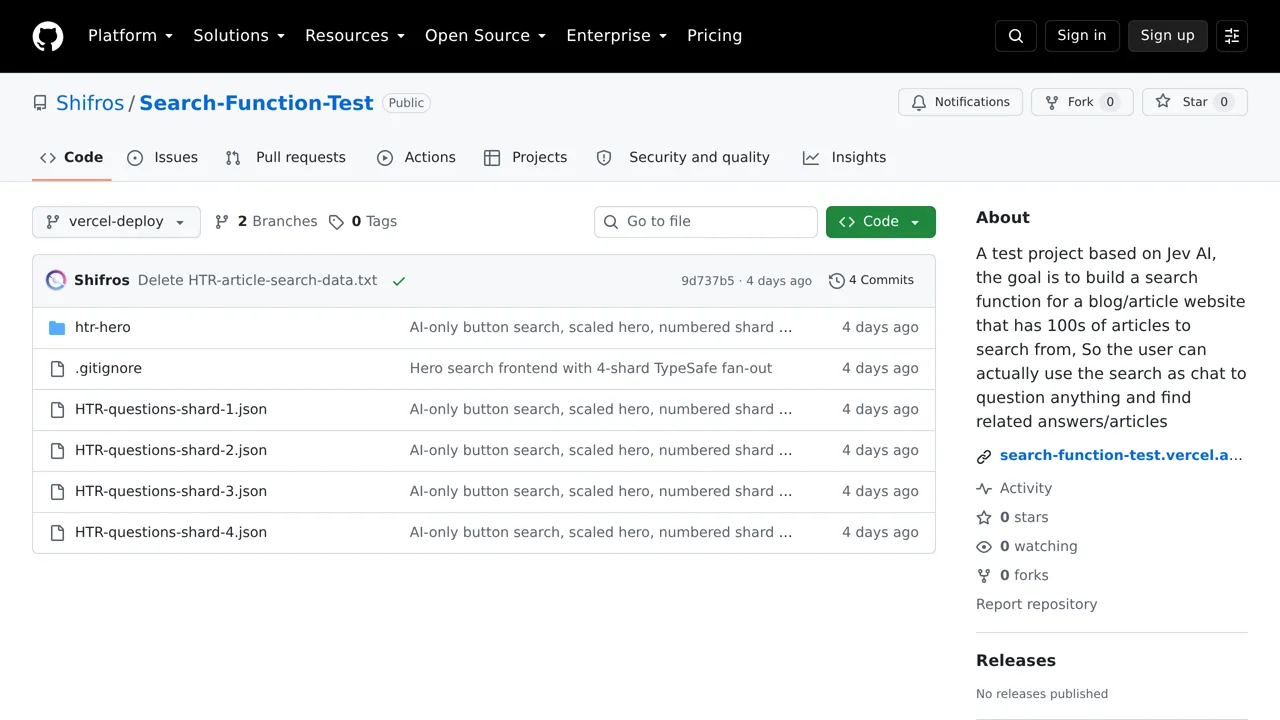Click the fork icon next to 0 forks
Screen dimensions: 1280x720
[x=984, y=575]
